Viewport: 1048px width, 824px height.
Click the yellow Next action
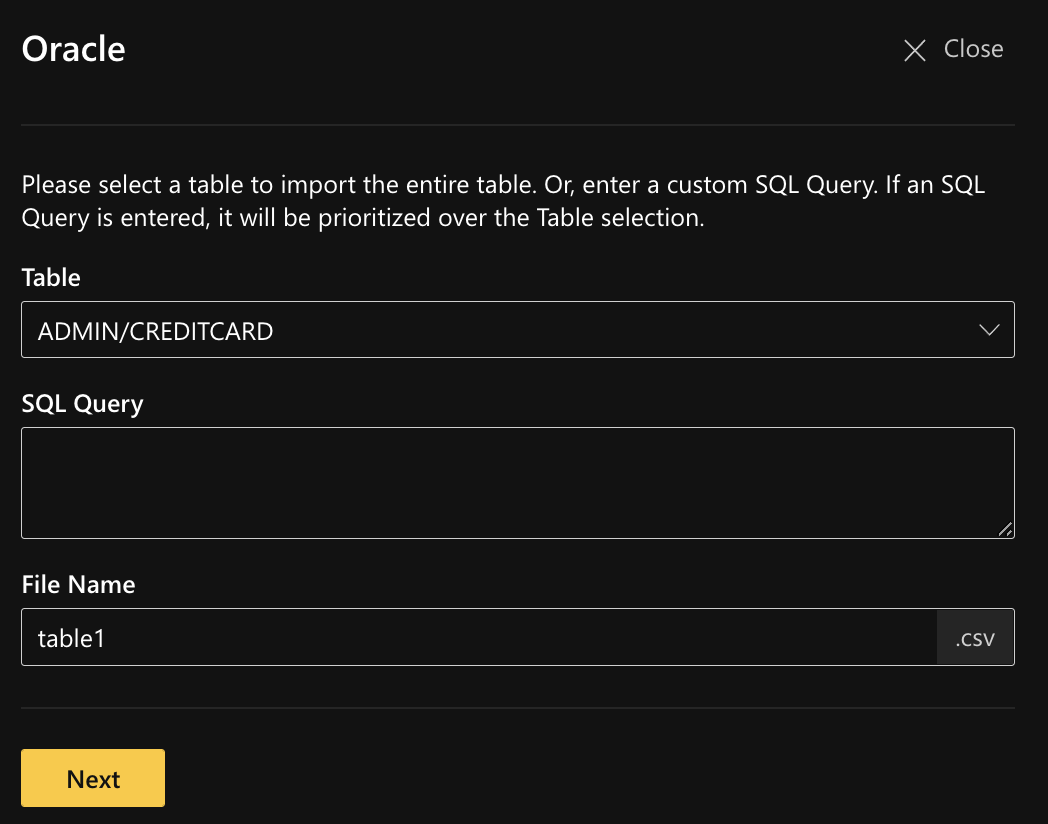(92, 778)
